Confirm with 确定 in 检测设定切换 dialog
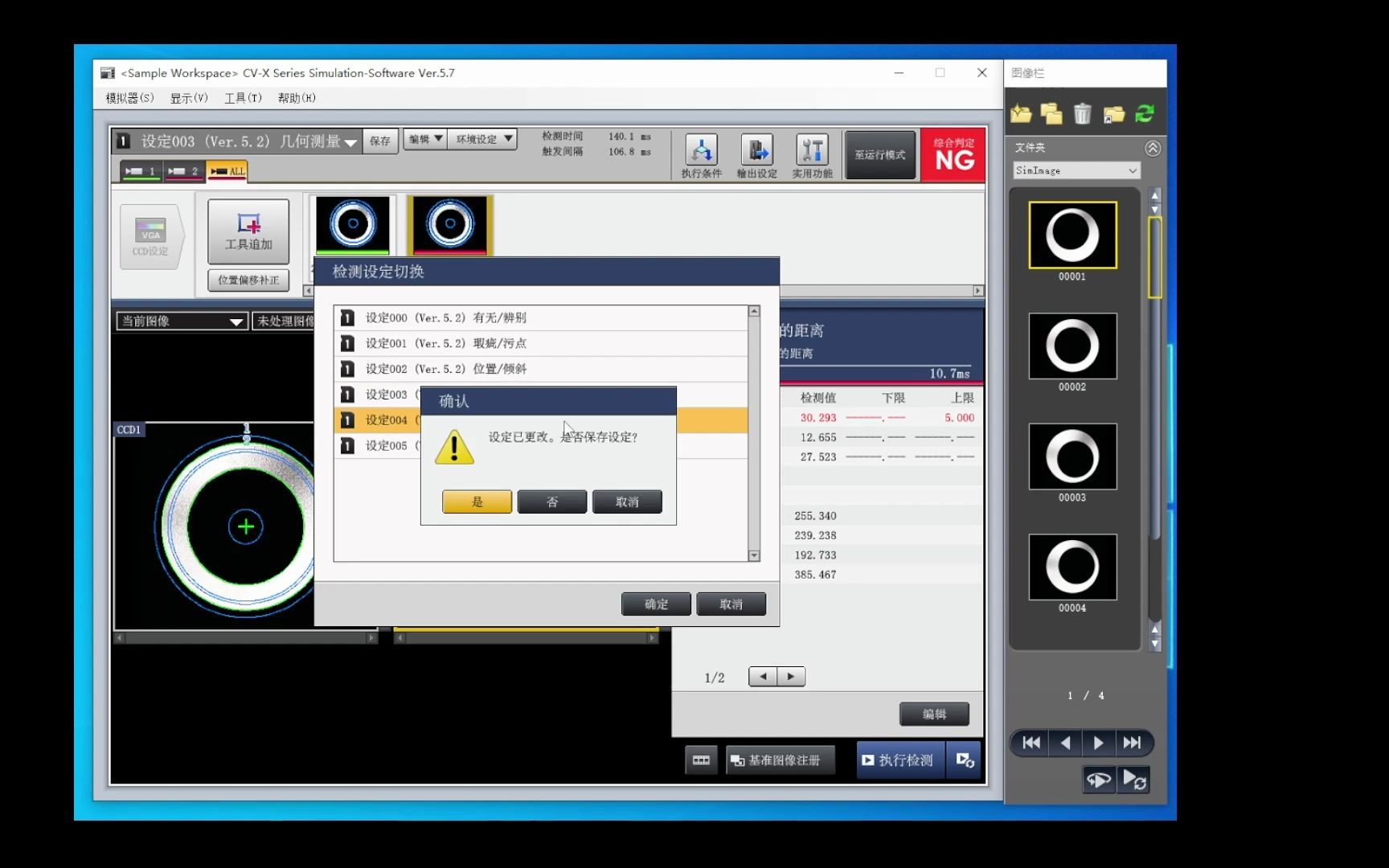Viewport: 1389px width, 868px height. click(656, 604)
